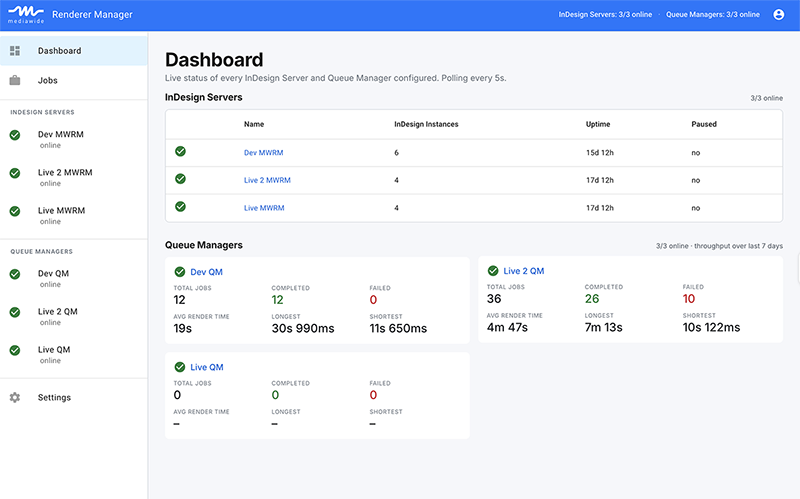Viewport: 800px width, 499px height.
Task: Click Dev QM total jobs value 12
Action: pyautogui.click(x=179, y=300)
